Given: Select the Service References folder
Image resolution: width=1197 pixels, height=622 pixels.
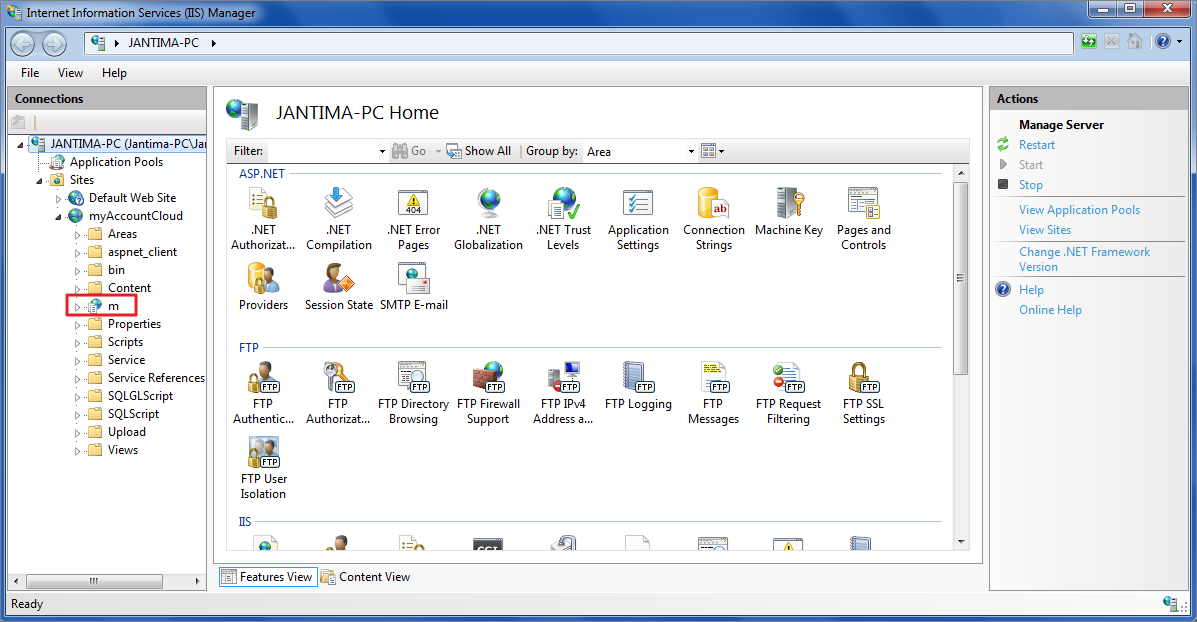Looking at the screenshot, I should click(x=156, y=378).
